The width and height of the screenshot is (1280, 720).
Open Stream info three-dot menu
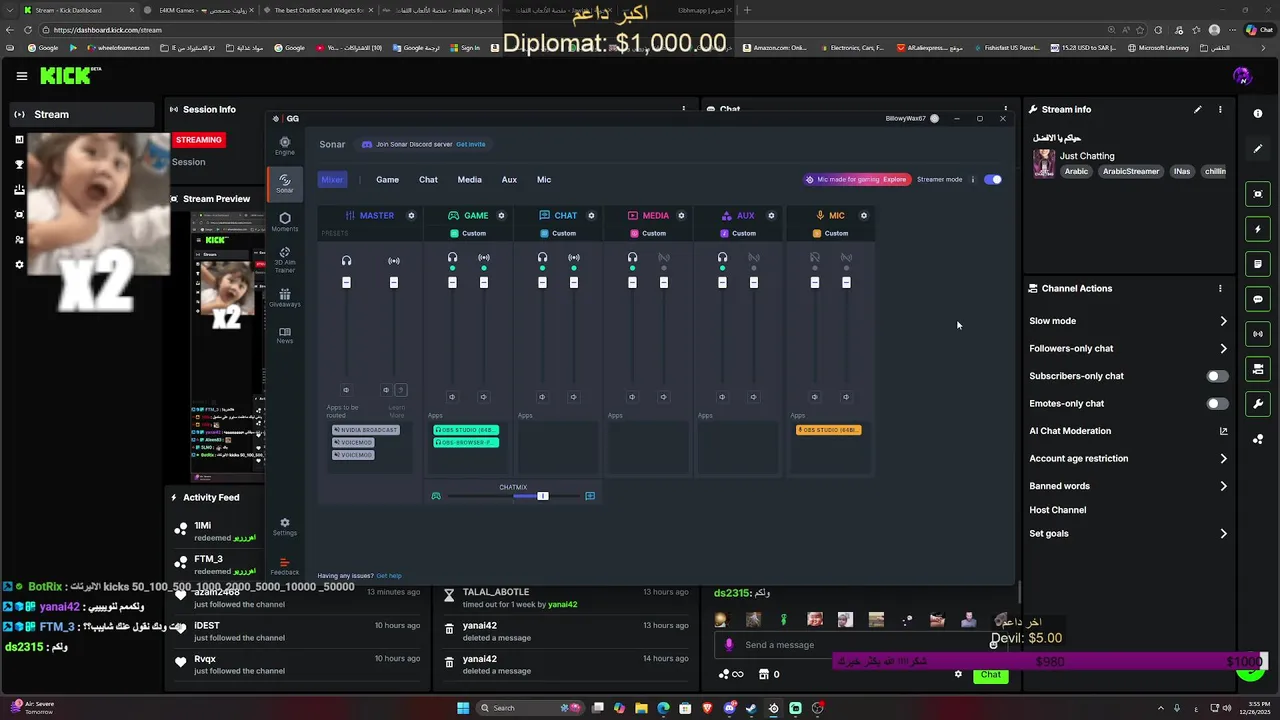1220,109
